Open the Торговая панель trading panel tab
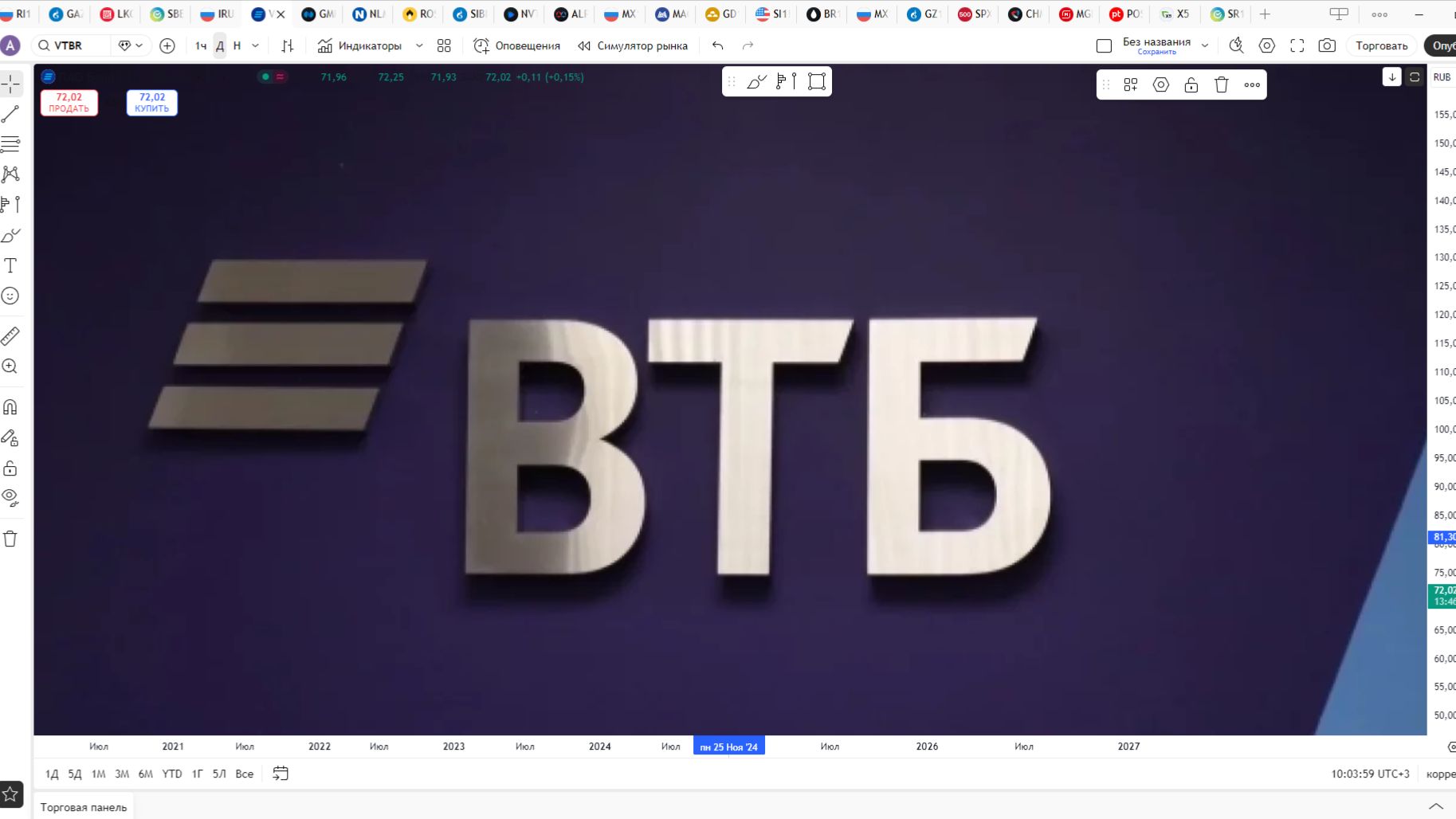Viewport: 1456px width, 819px height. (x=84, y=807)
